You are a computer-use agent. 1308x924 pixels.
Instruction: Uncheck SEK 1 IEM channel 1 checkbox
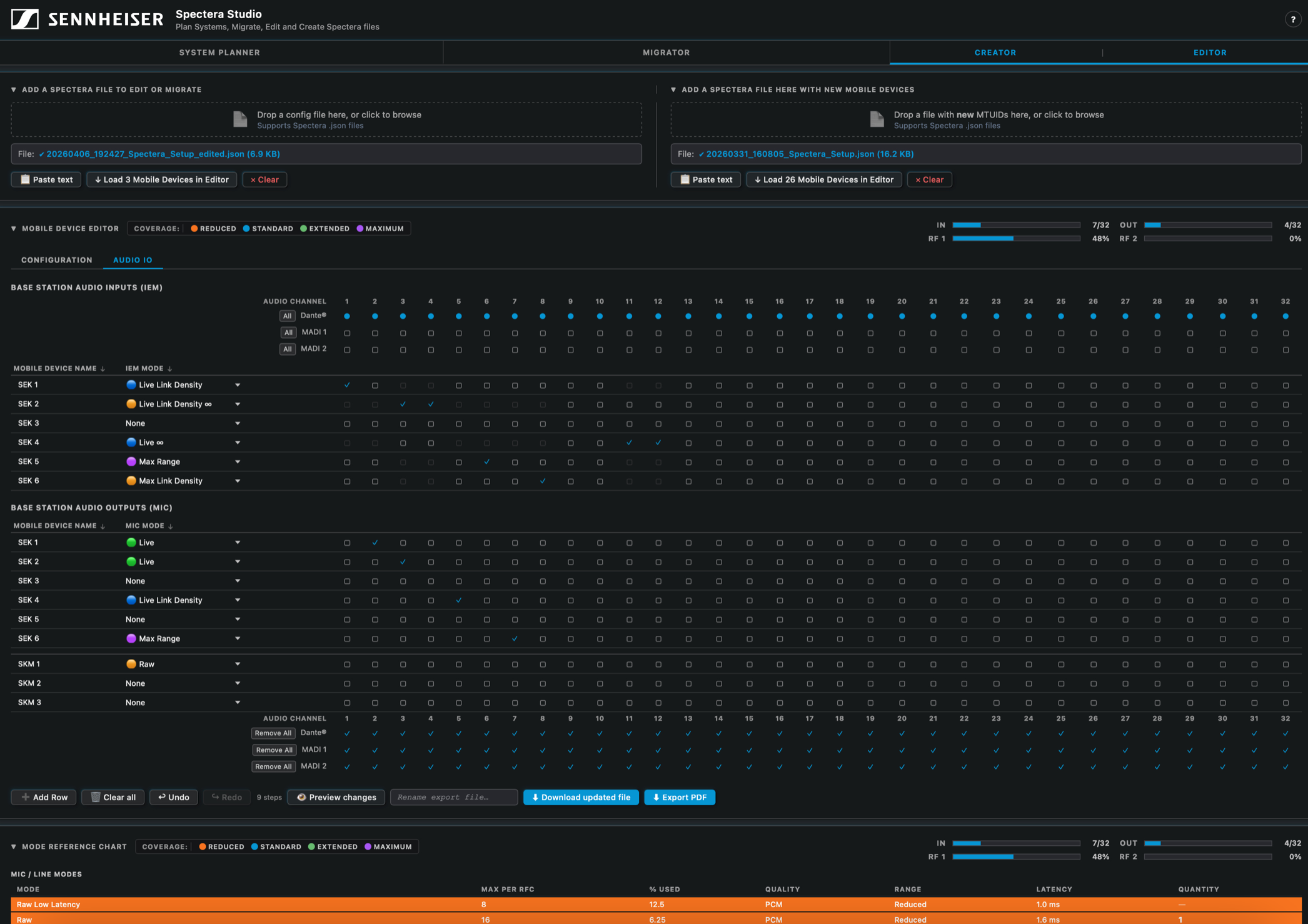pos(347,385)
